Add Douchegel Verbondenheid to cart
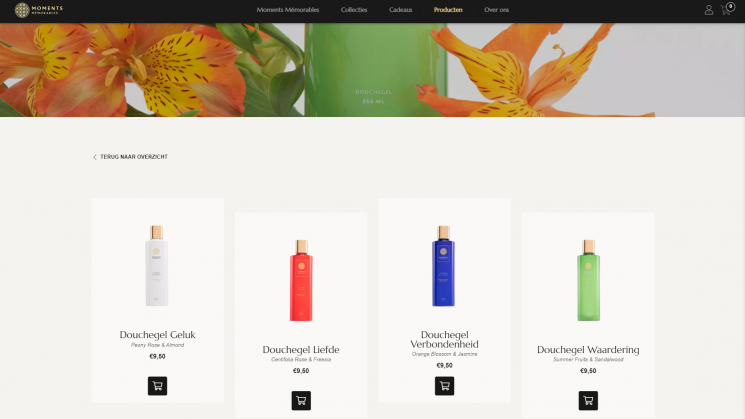The width and height of the screenshot is (745, 419). [444, 386]
